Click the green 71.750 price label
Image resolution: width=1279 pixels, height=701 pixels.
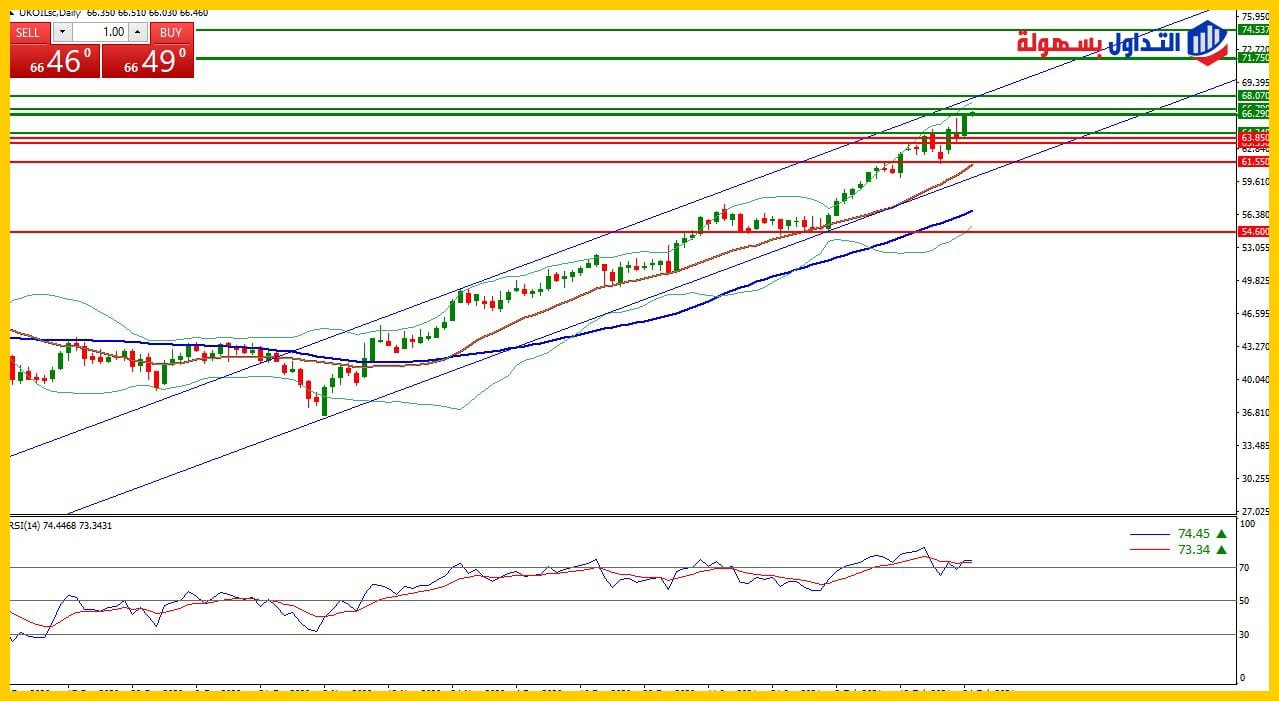point(1254,59)
